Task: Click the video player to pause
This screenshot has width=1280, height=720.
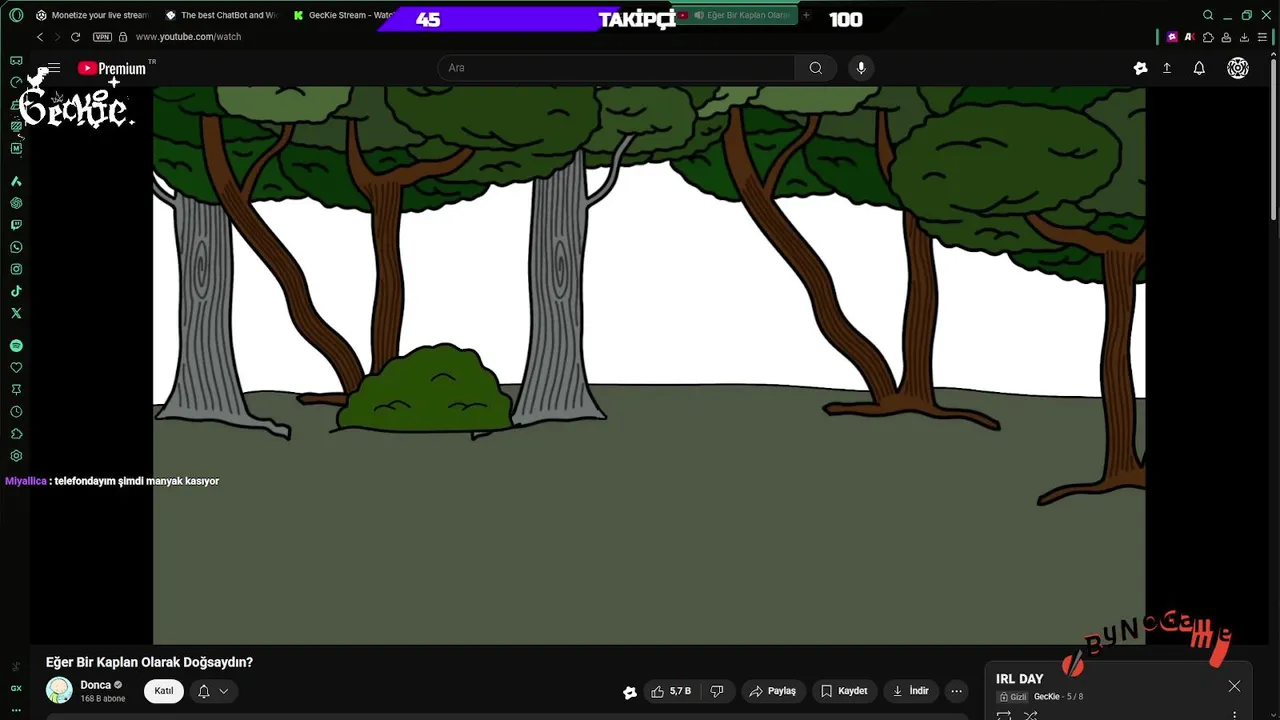Action: pyautogui.click(x=649, y=365)
